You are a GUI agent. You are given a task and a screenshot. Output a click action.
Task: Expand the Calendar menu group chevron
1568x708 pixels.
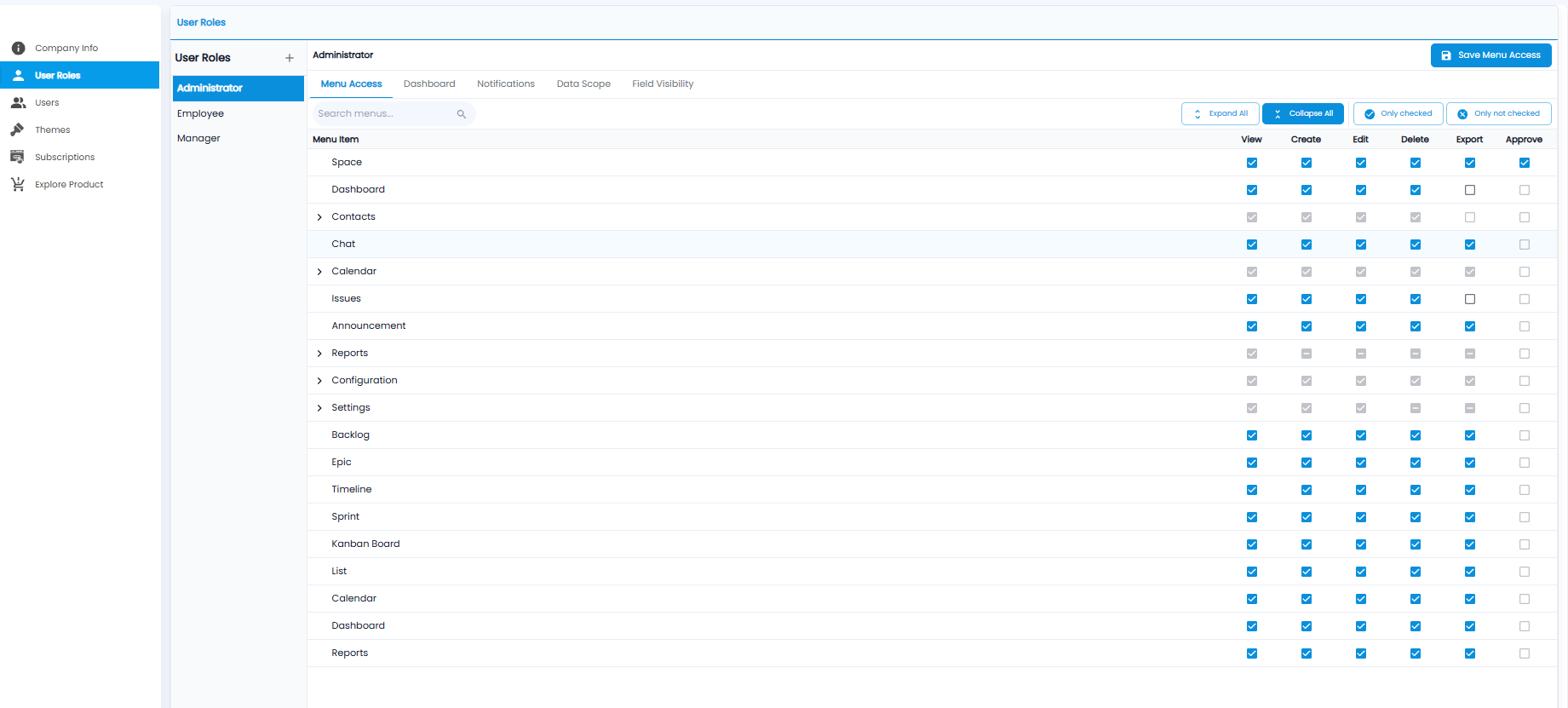pos(319,272)
